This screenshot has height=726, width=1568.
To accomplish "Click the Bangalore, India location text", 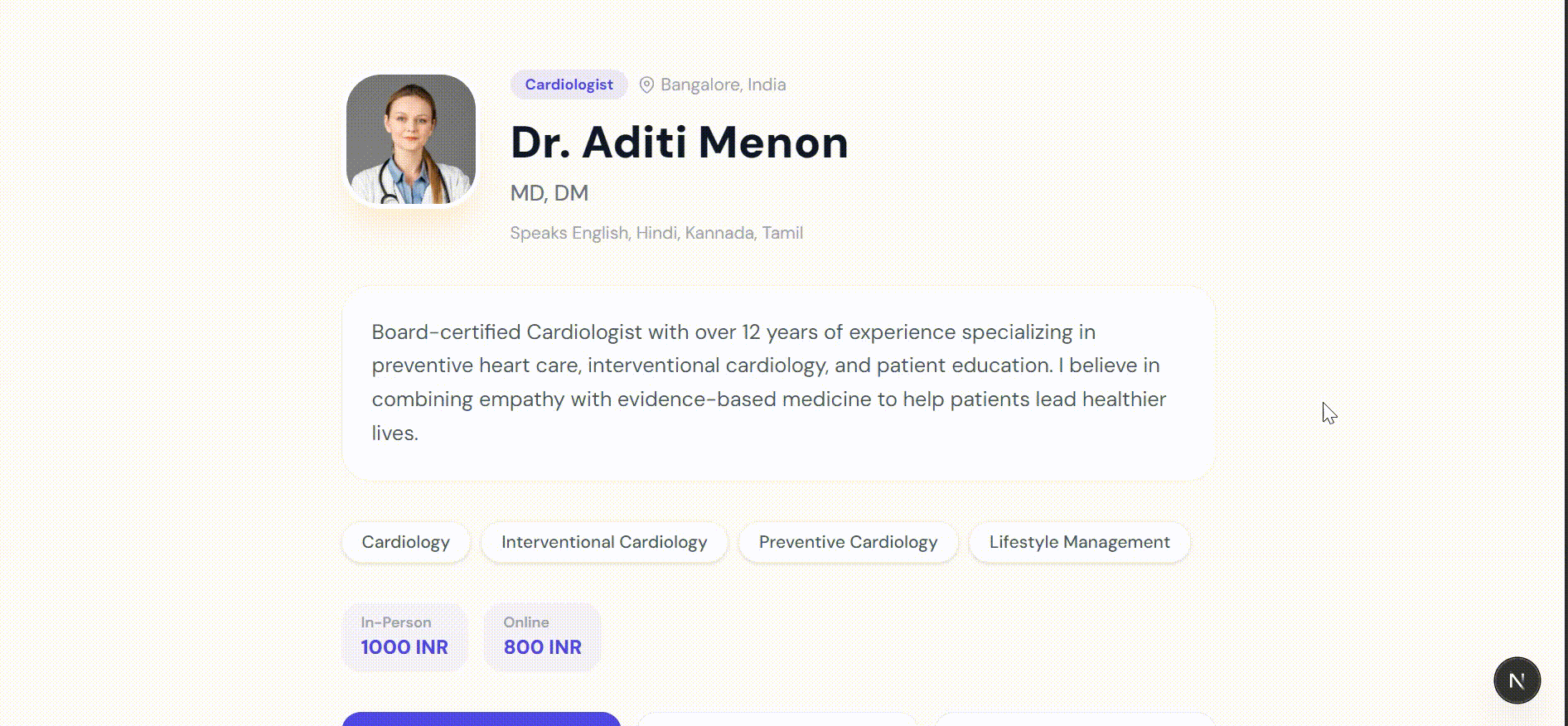I will point(723,85).
